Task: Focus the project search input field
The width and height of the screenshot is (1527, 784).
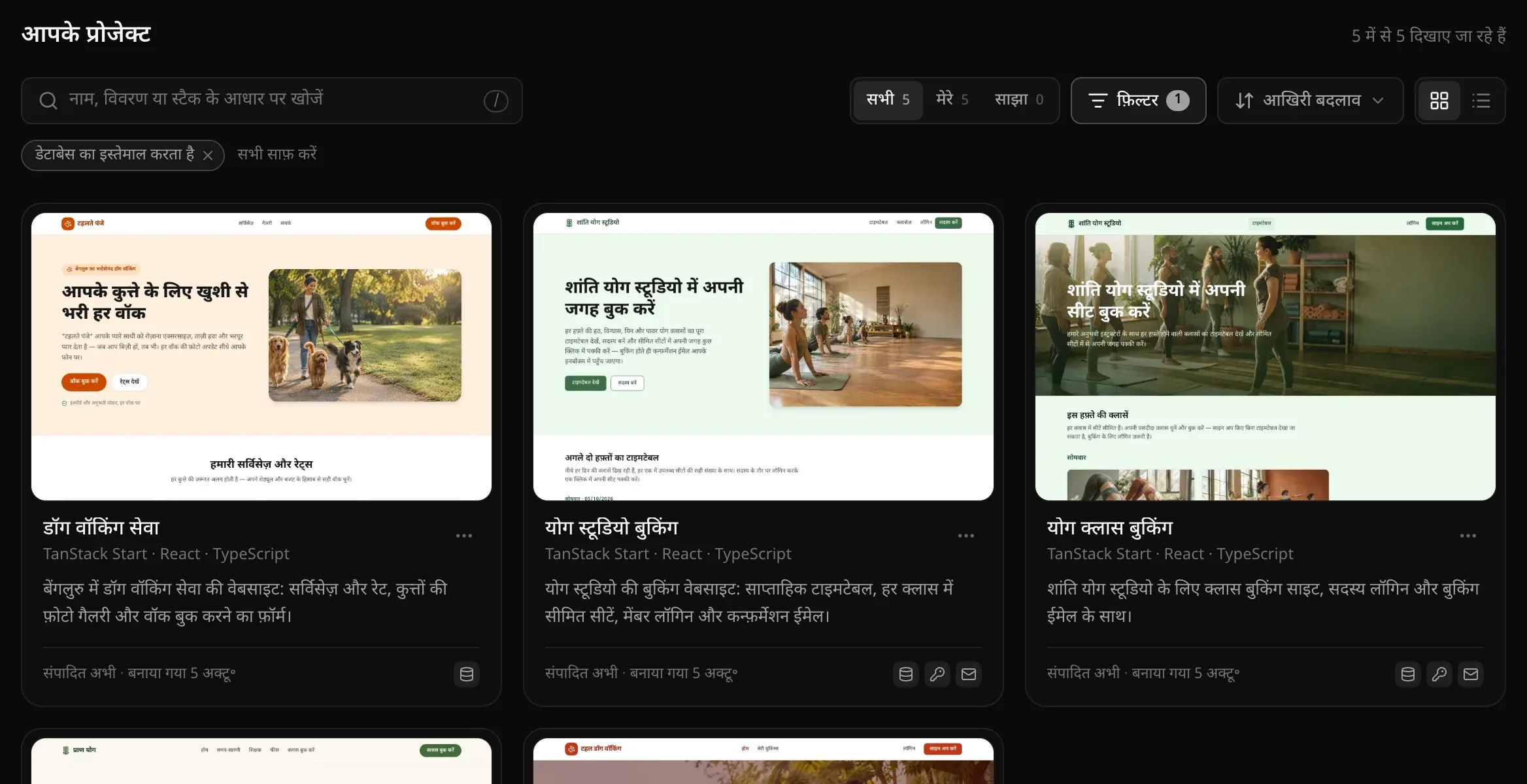Action: [272, 101]
